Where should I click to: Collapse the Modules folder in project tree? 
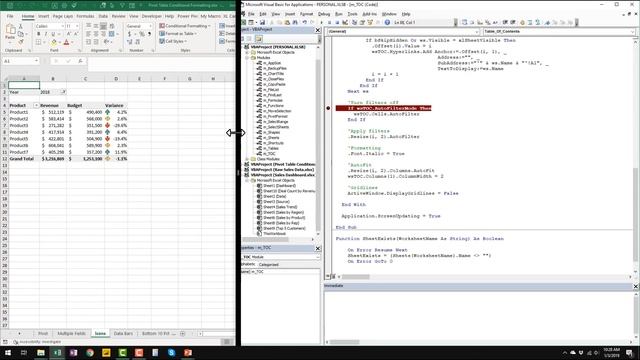pyautogui.click(x=247, y=58)
